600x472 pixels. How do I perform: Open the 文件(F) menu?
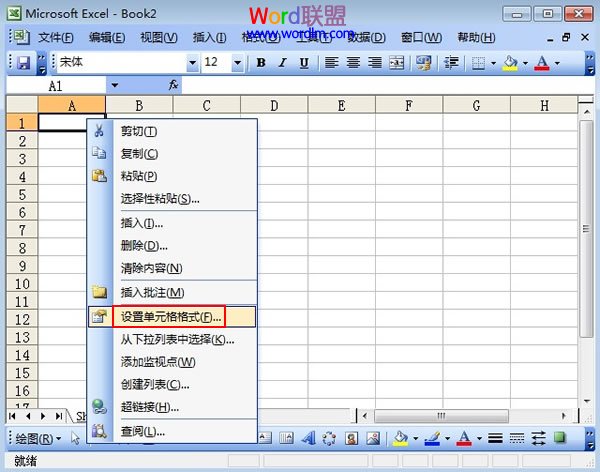(56, 38)
